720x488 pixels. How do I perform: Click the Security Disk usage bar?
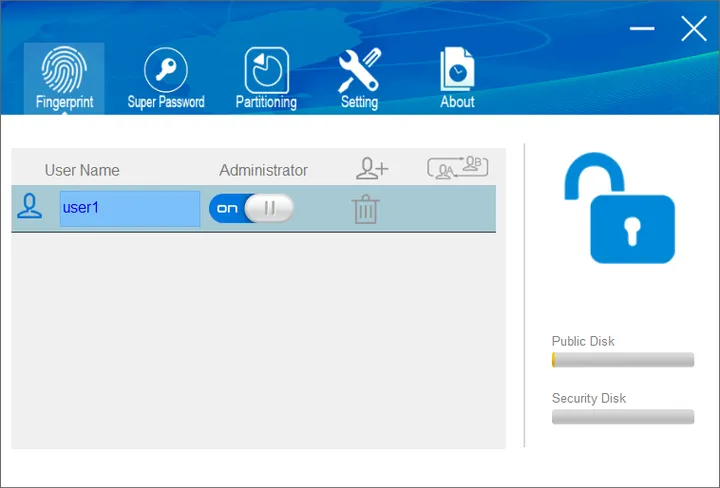click(622, 417)
